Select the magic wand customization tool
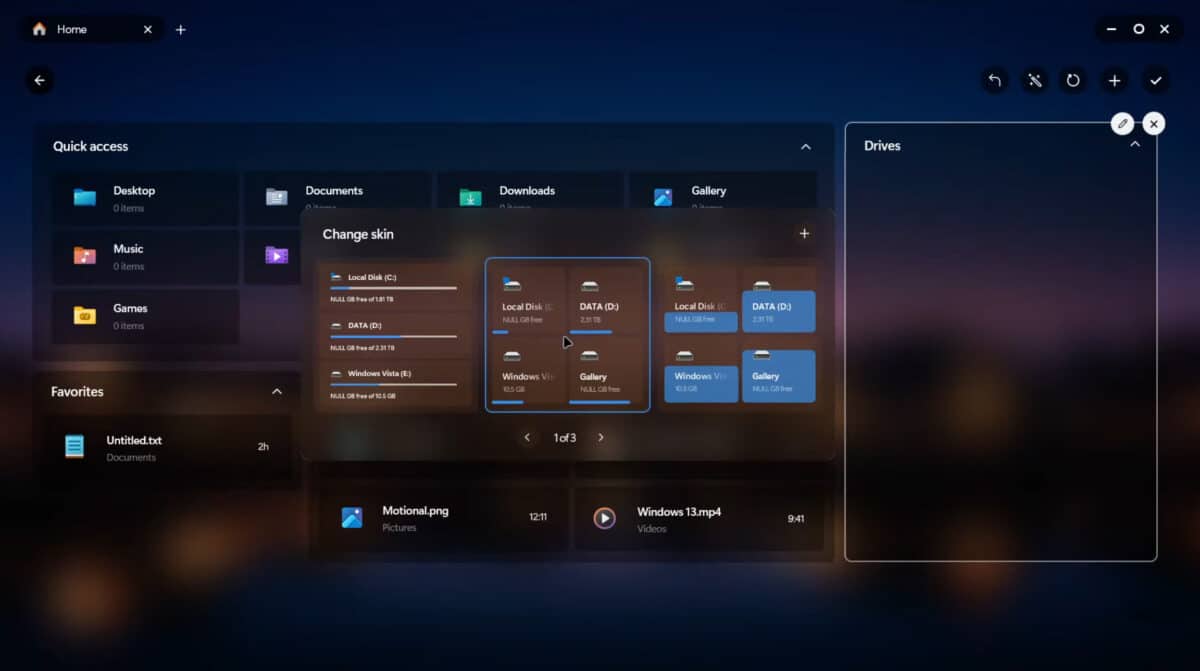 (1034, 80)
